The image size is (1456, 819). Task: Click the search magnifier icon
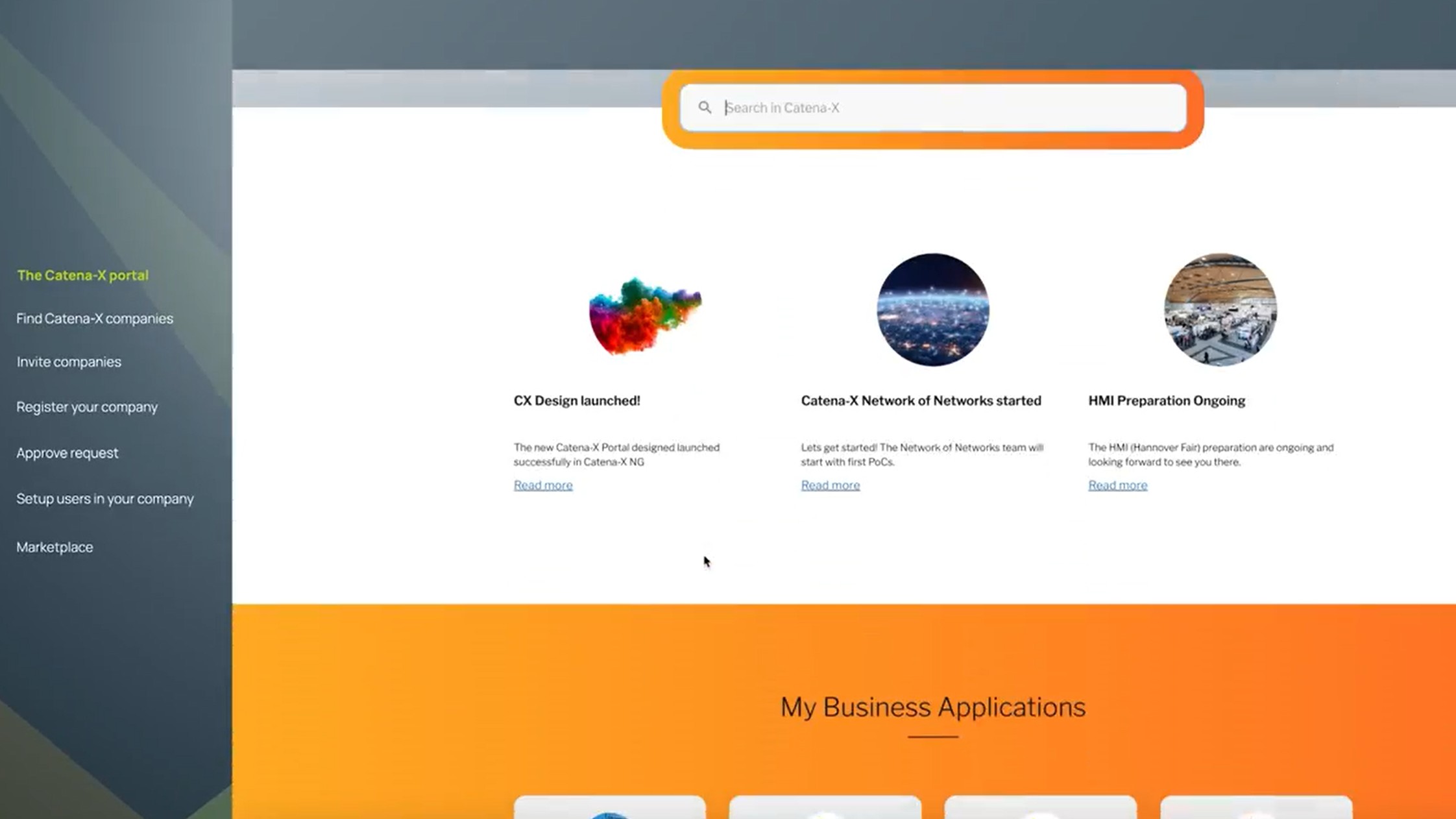coord(705,108)
